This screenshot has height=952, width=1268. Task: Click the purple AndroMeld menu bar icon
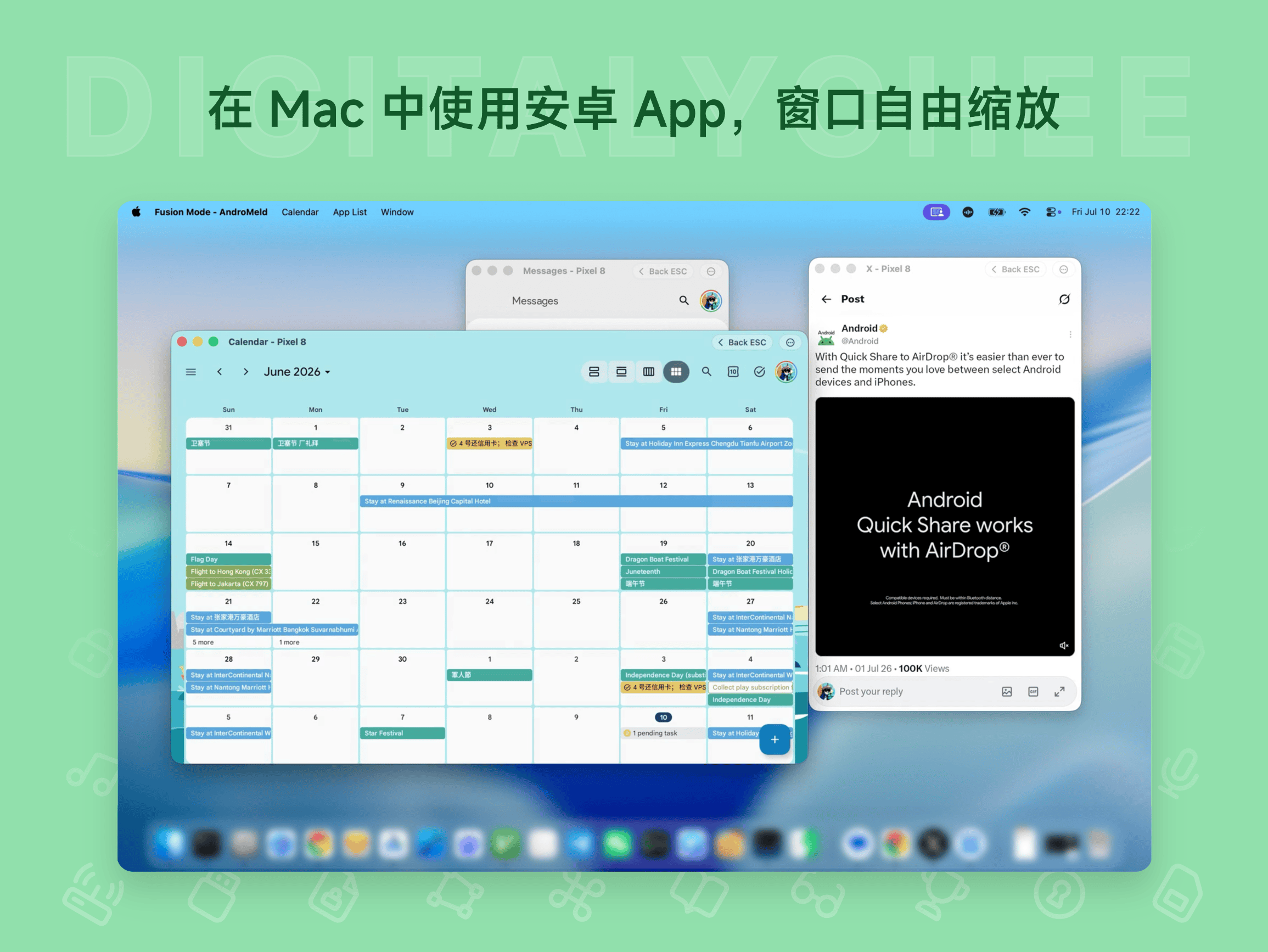[x=936, y=212]
